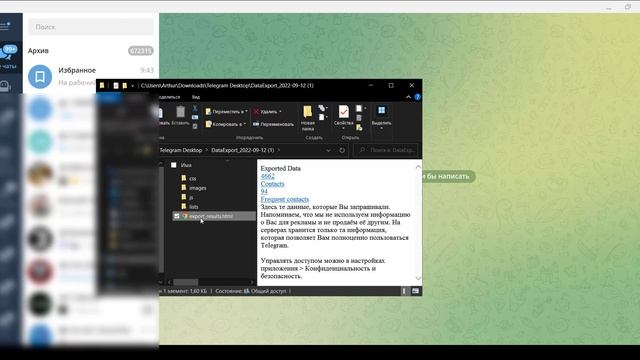Click the preview pane scroll-down arrow
This screenshot has width=640, height=360.
pyautogui.click(x=418, y=278)
